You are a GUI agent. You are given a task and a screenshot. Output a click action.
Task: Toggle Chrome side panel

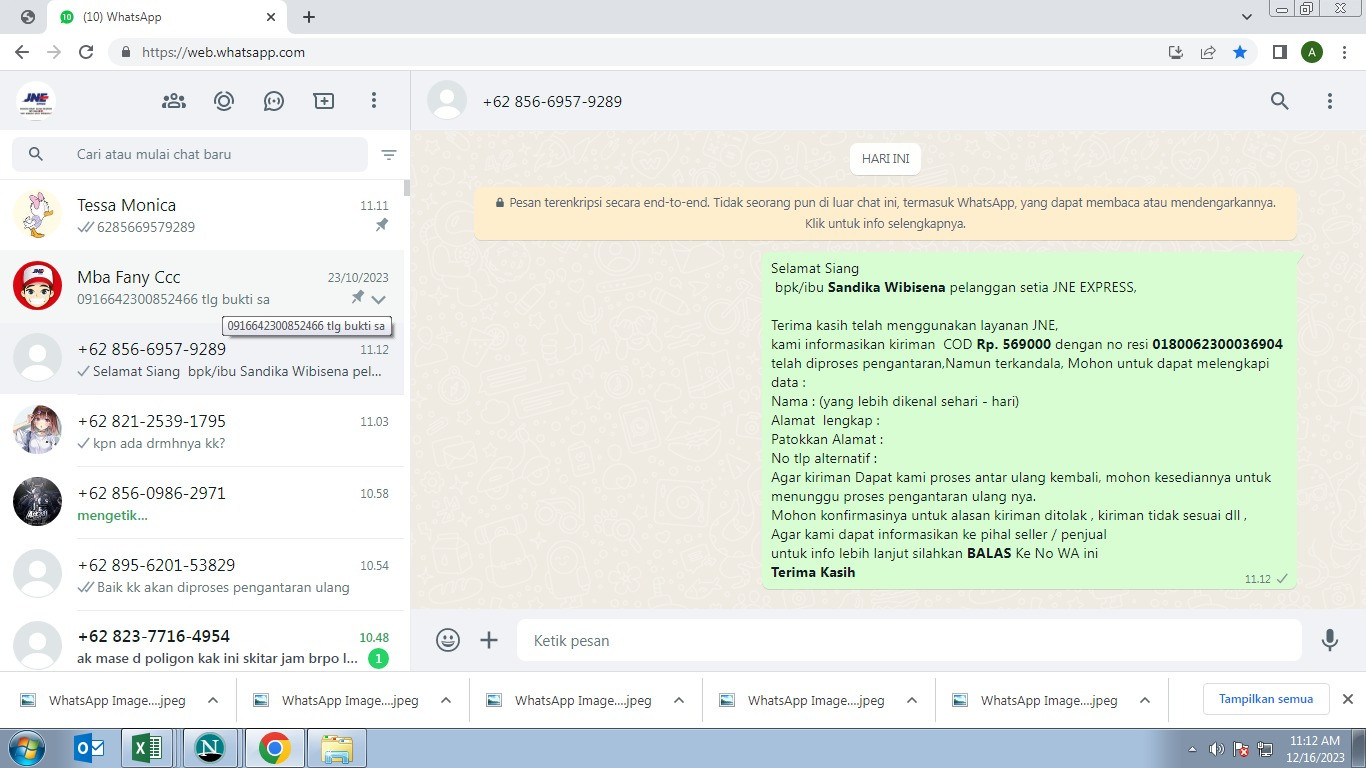(1279, 52)
